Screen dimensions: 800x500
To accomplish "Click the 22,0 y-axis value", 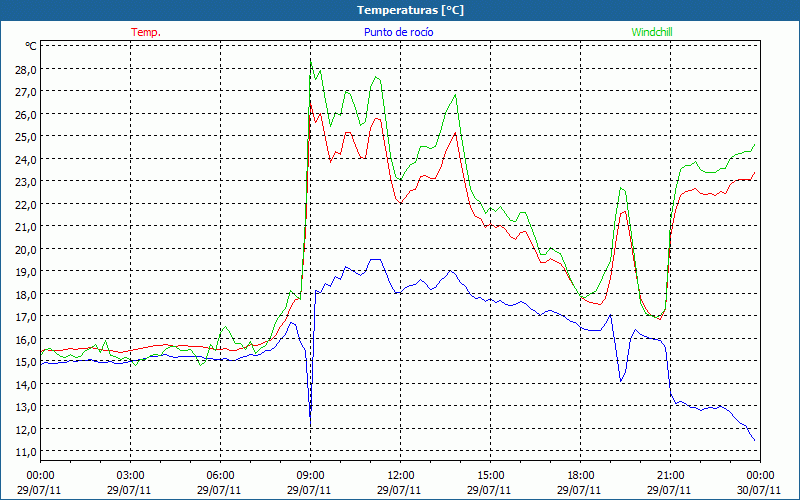I will [x=26, y=204].
